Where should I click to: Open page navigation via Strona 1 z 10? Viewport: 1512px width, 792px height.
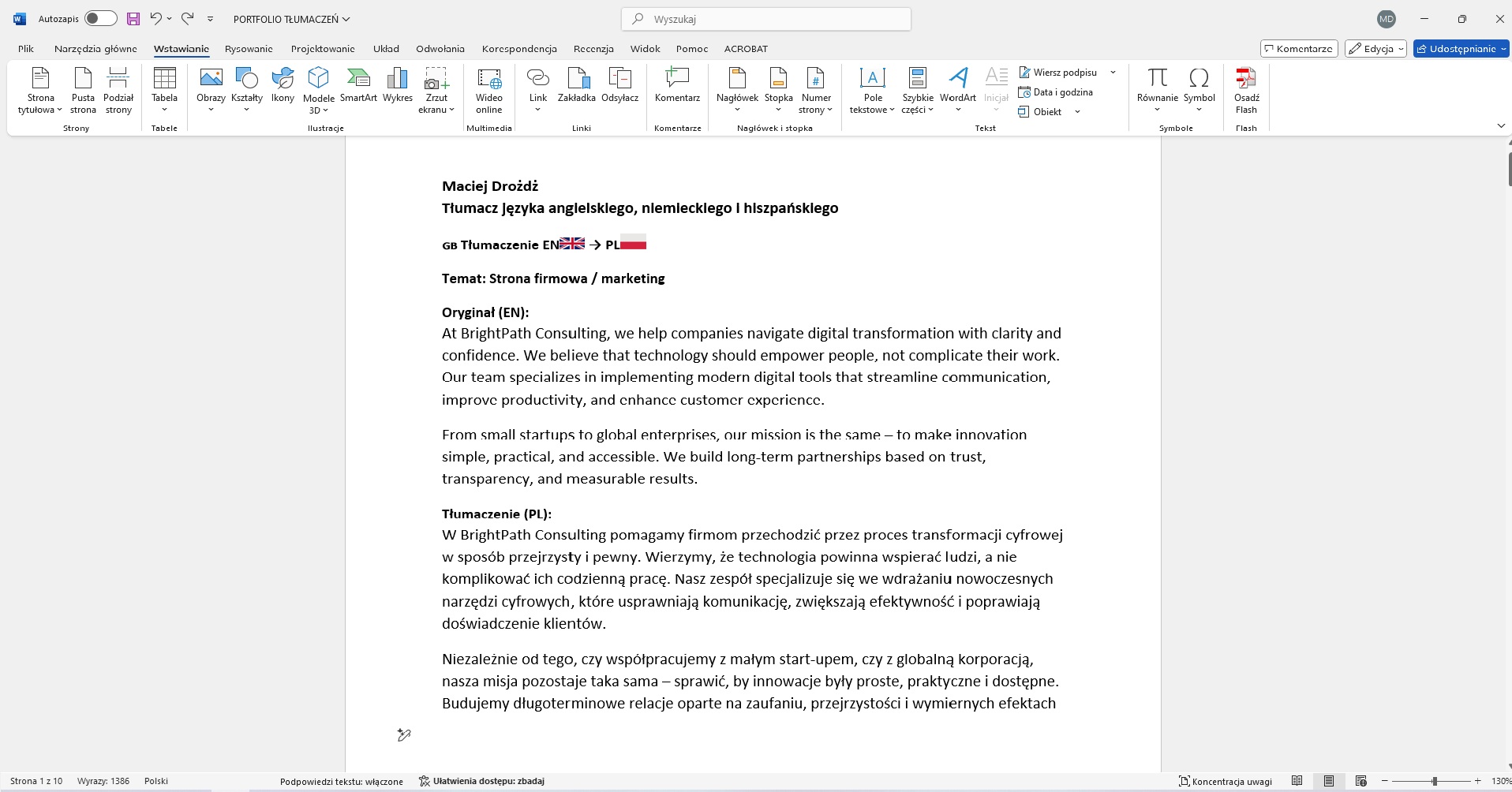(x=36, y=782)
